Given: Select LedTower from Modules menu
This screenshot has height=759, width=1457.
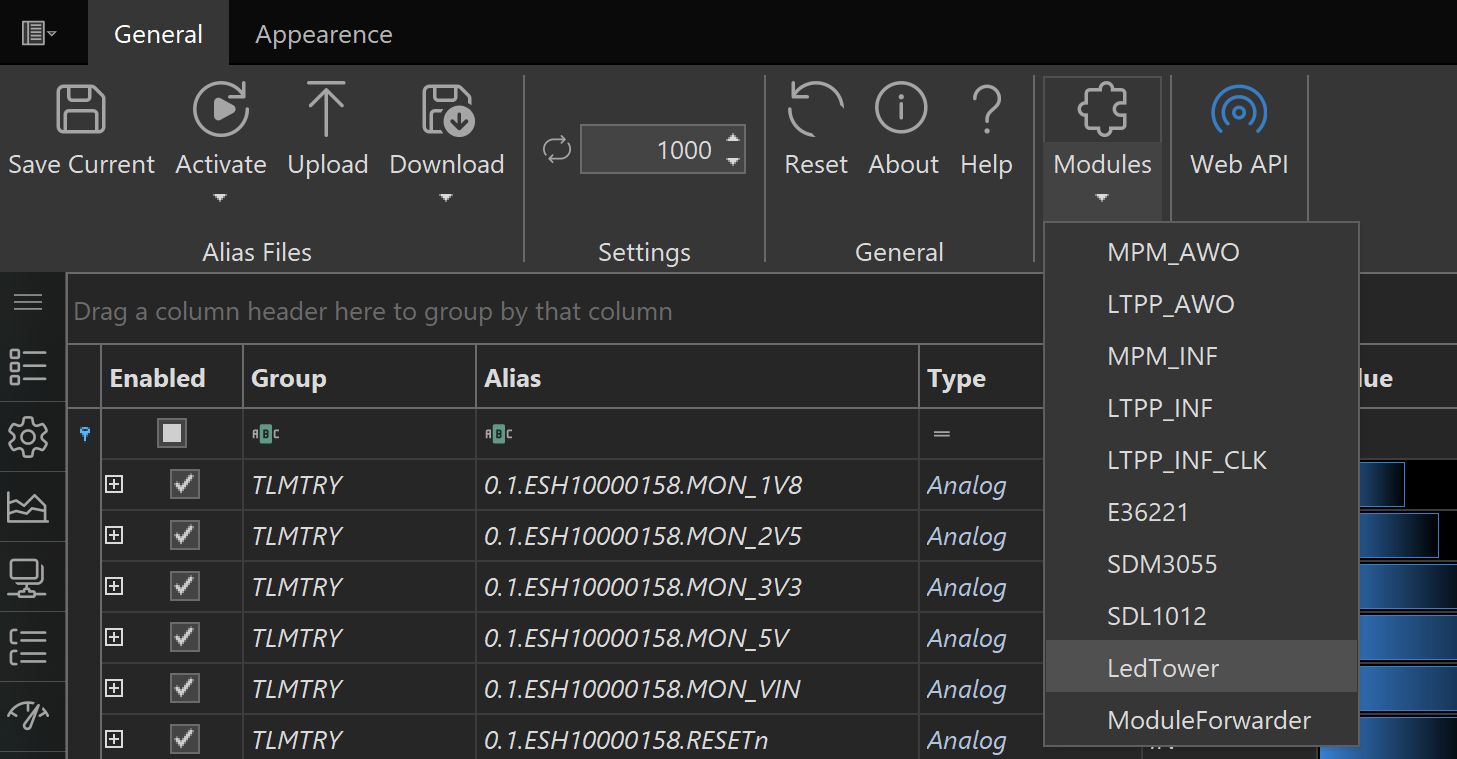Looking at the screenshot, I should point(1163,668).
